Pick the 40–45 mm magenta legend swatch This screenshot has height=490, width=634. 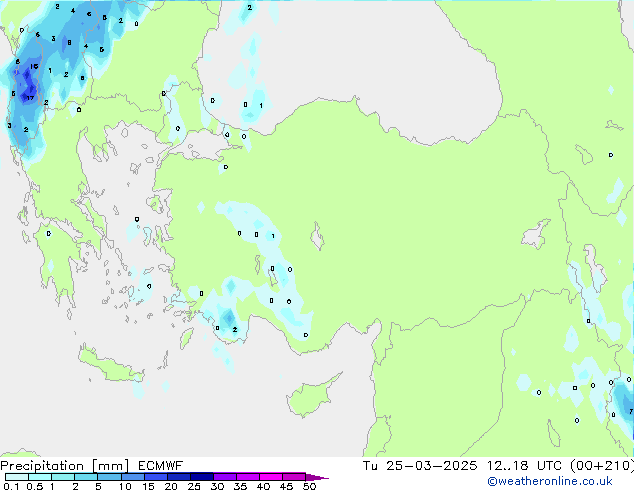pyautogui.click(x=271, y=477)
